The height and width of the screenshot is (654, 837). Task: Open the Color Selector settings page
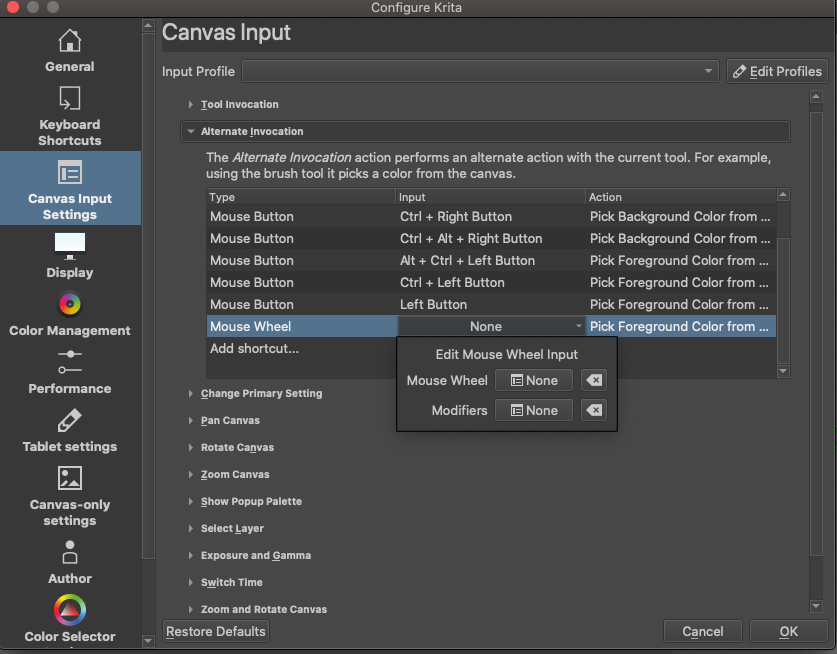69,618
